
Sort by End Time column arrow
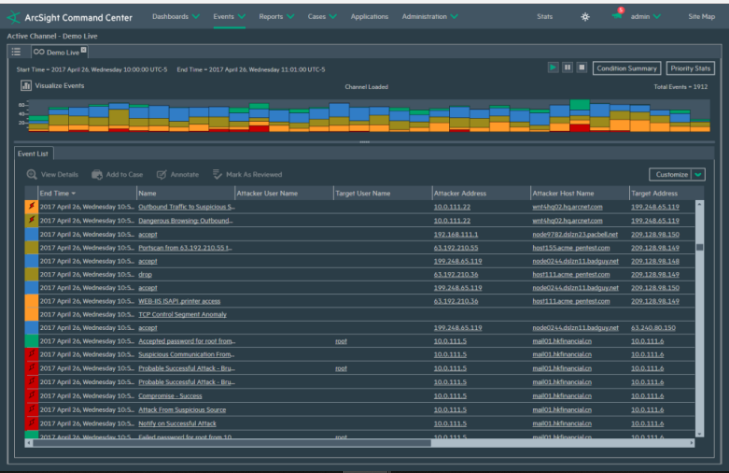pos(73,193)
